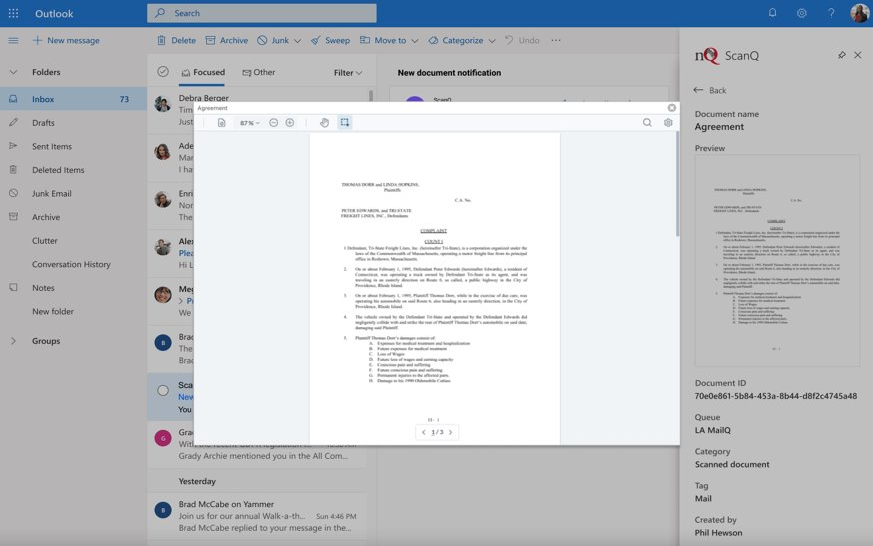Close the ScanQ side panel

point(857,55)
